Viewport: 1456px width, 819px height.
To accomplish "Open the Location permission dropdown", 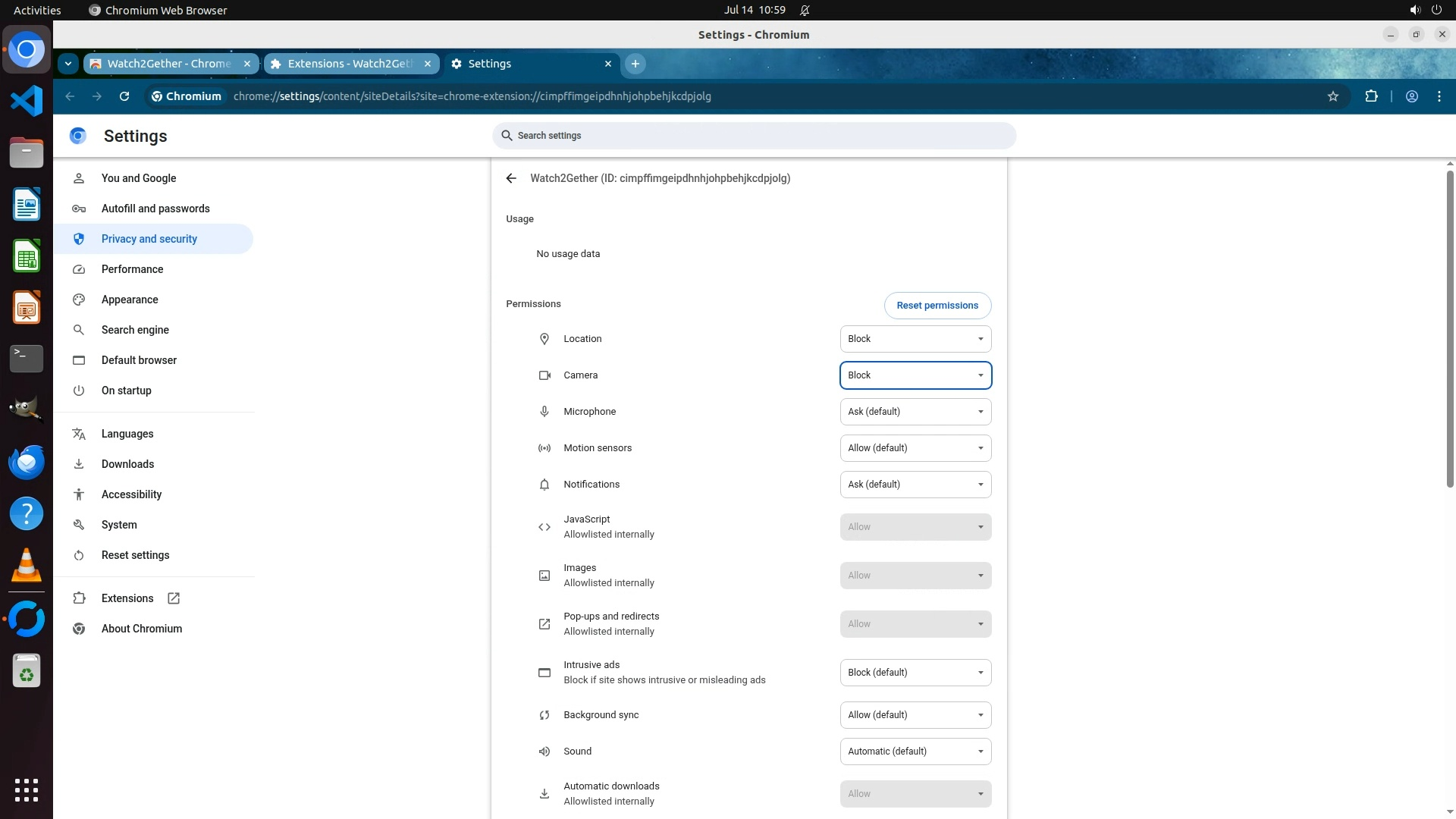I will tap(915, 339).
